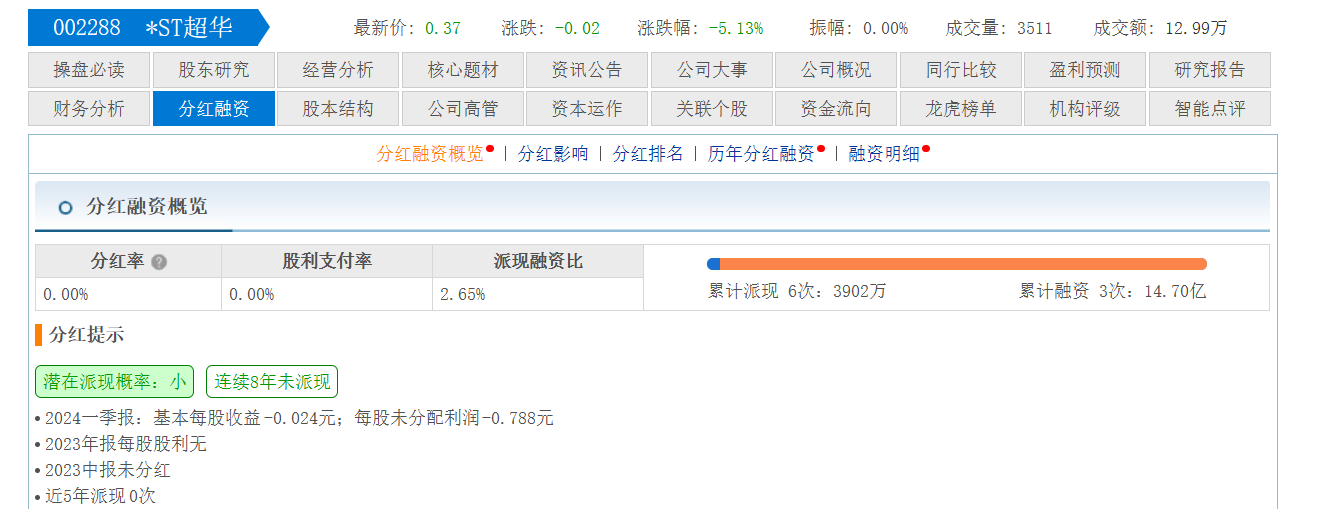
Task: Click the 2024一季报 earnings bullet line
Action: [299, 418]
